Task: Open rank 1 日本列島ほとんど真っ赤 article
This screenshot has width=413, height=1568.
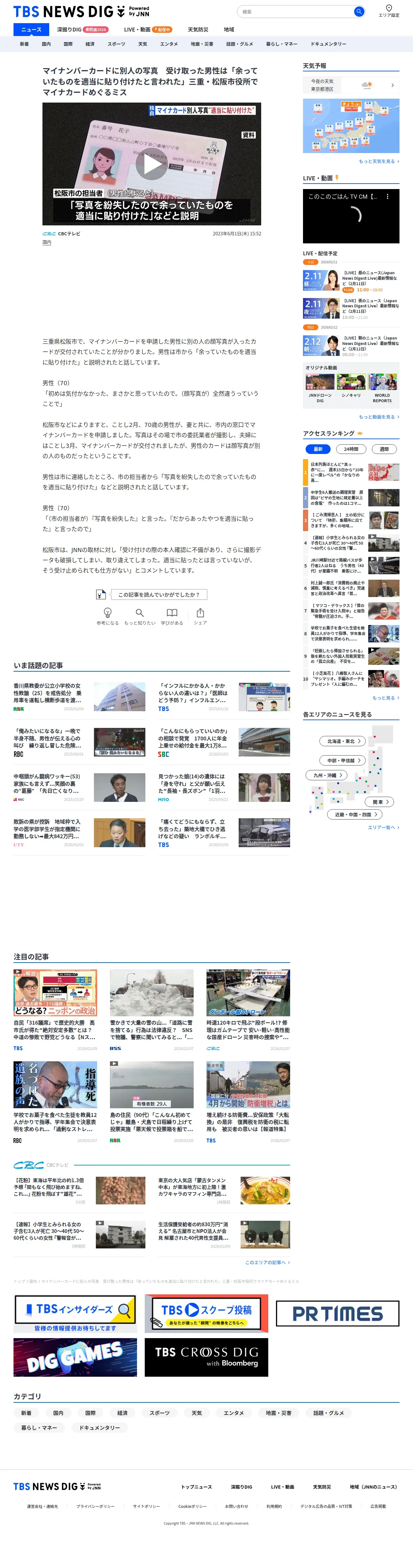Action: (x=351, y=472)
